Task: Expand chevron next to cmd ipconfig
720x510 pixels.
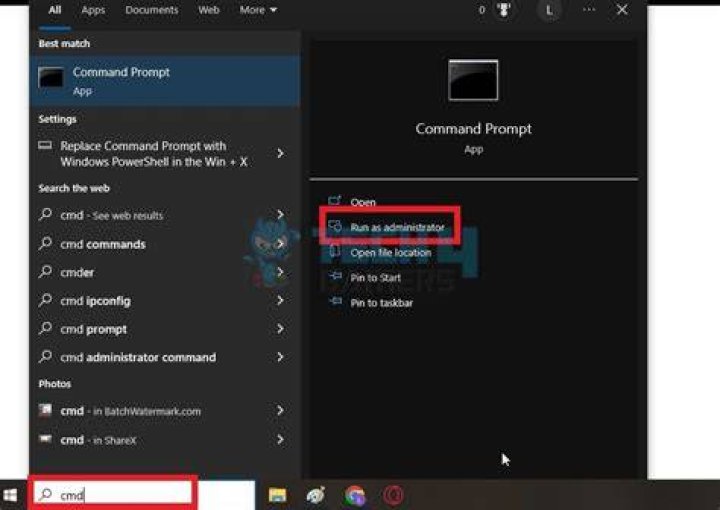Action: 280,301
